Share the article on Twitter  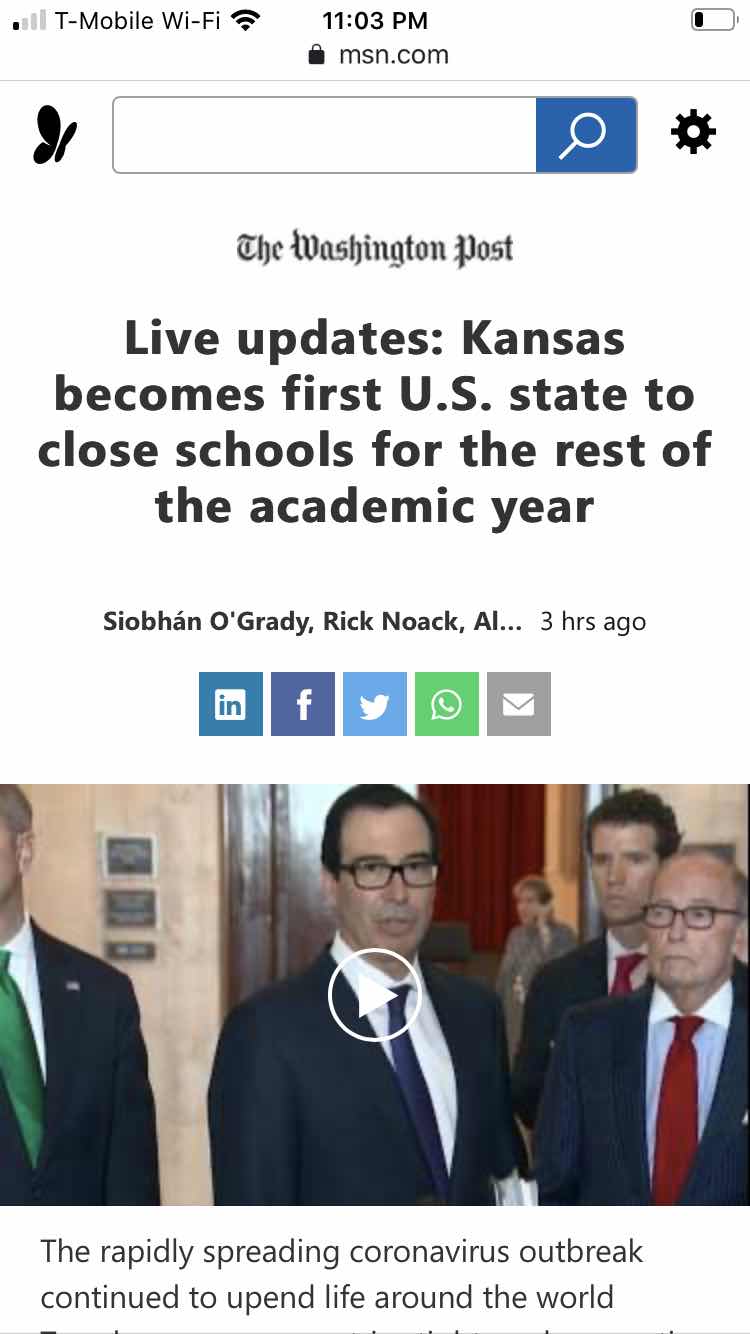(x=375, y=704)
